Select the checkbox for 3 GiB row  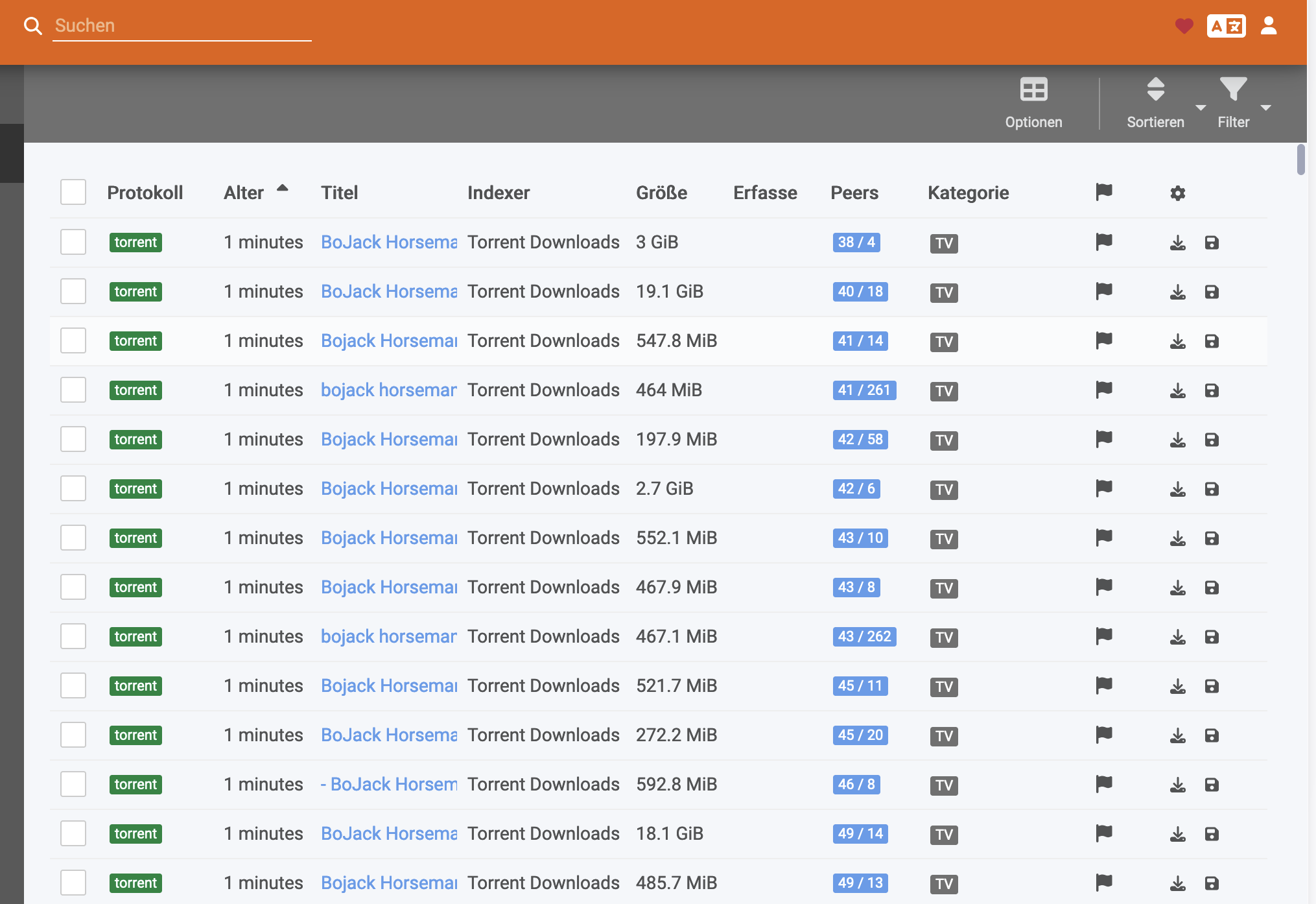(x=73, y=242)
